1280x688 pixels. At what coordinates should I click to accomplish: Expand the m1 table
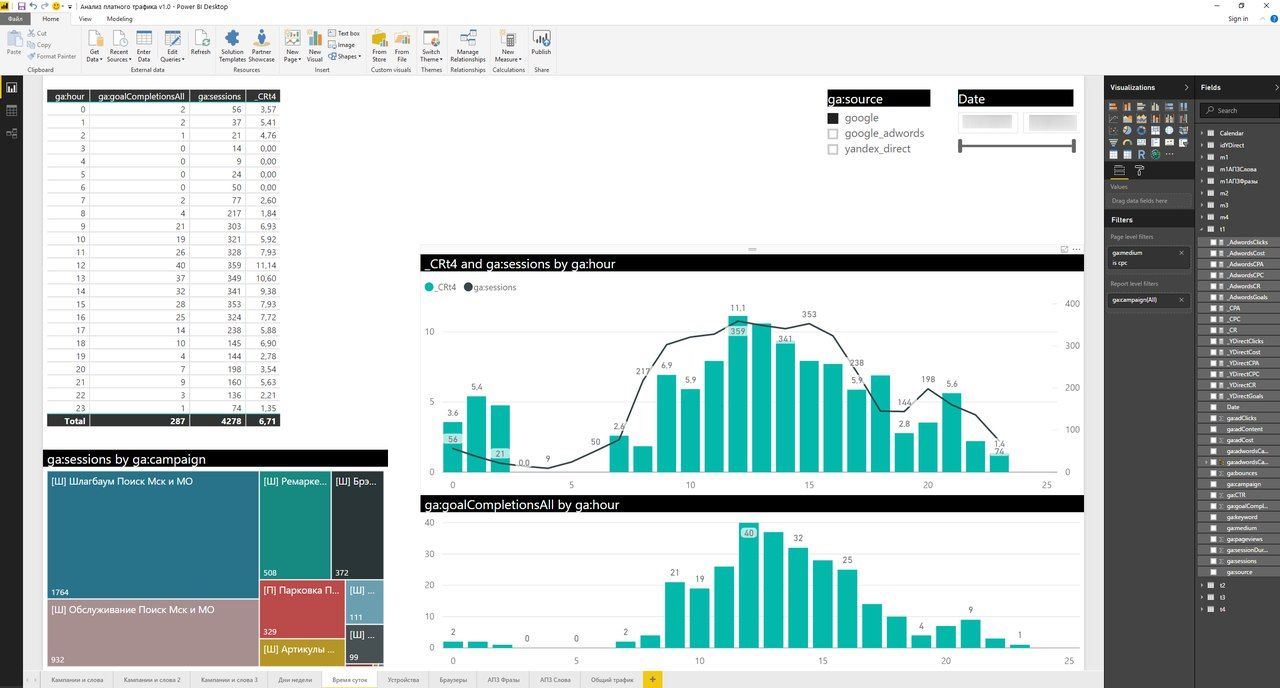tap(1202, 157)
